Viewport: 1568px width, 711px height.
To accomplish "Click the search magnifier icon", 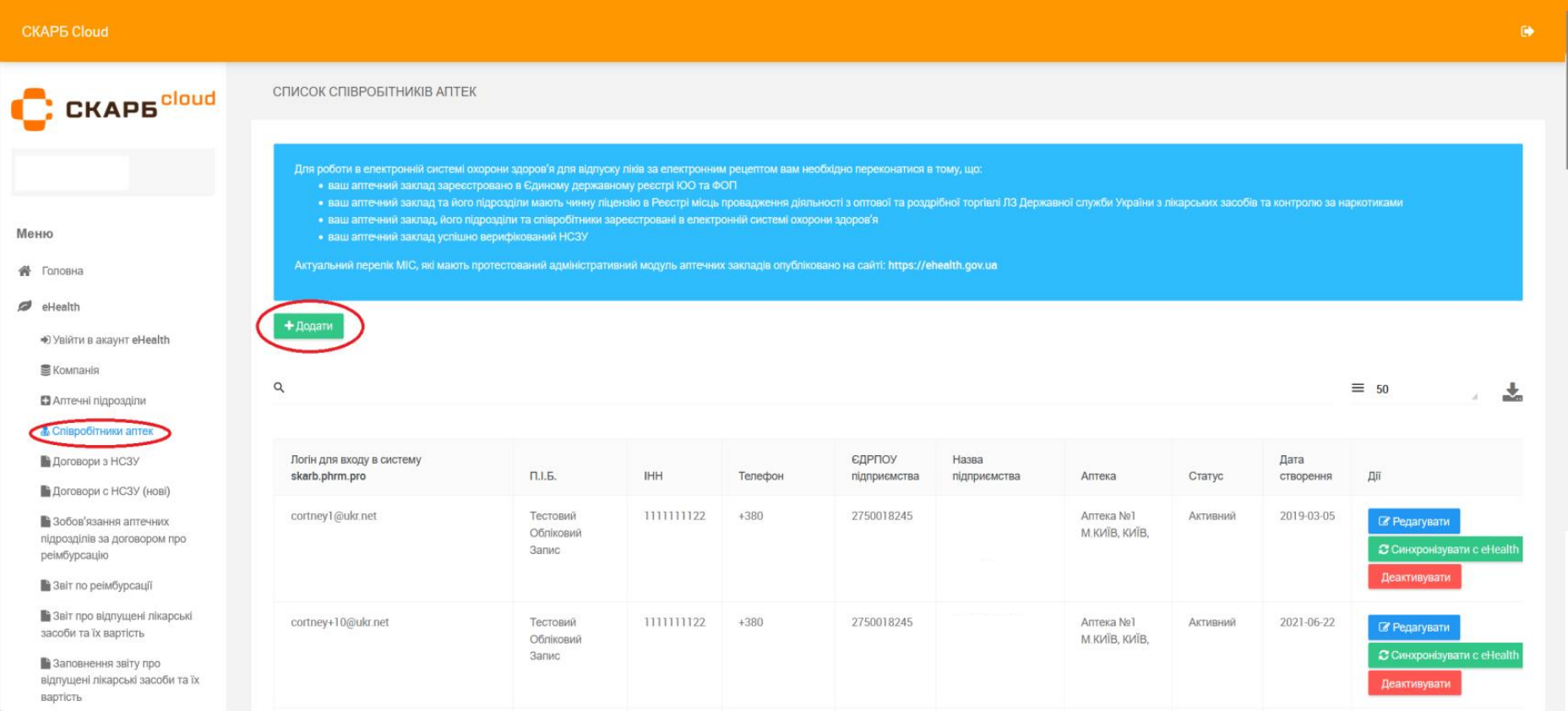I will pos(279,388).
